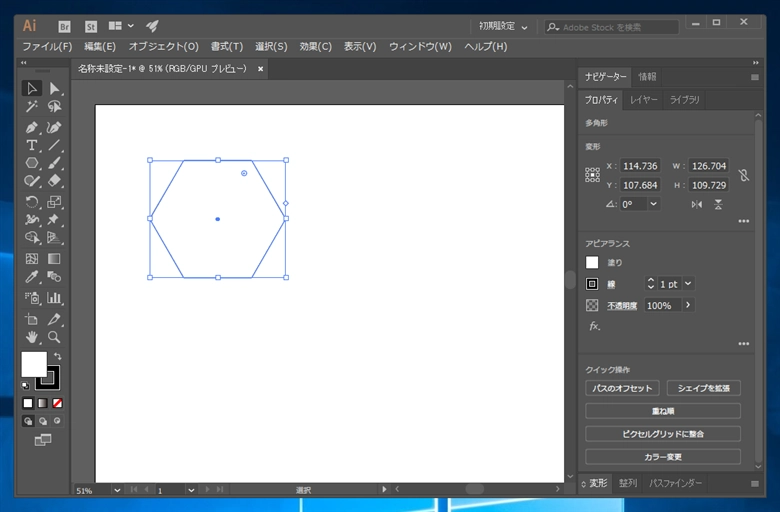Select the Polygon shape tool
Viewport: 780px width, 512px height.
click(x=32, y=163)
